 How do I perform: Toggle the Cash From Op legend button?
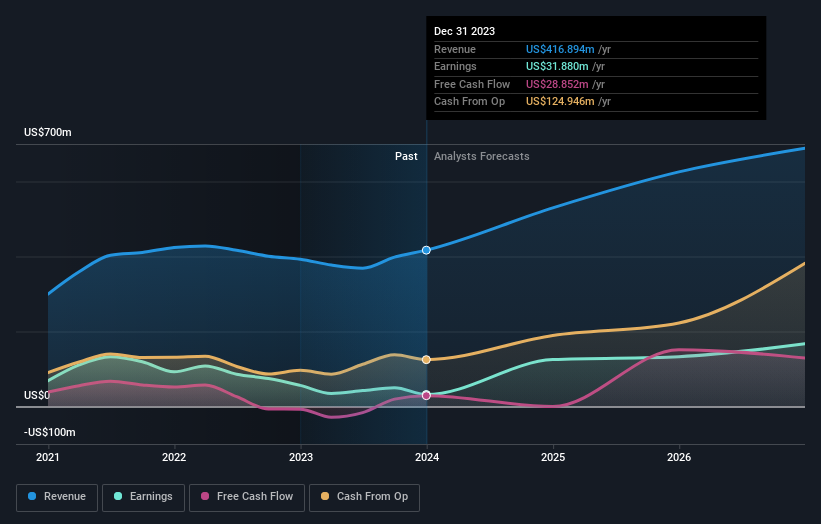point(364,497)
